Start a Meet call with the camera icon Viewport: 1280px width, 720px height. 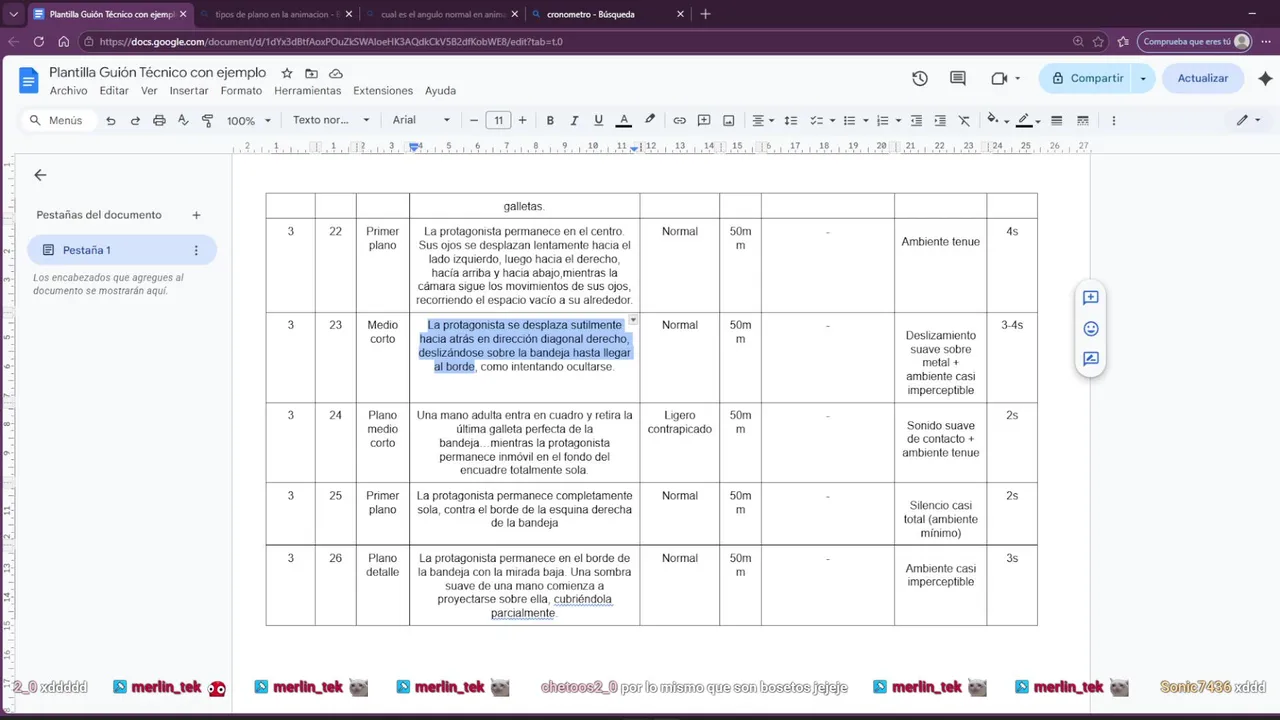(x=998, y=78)
